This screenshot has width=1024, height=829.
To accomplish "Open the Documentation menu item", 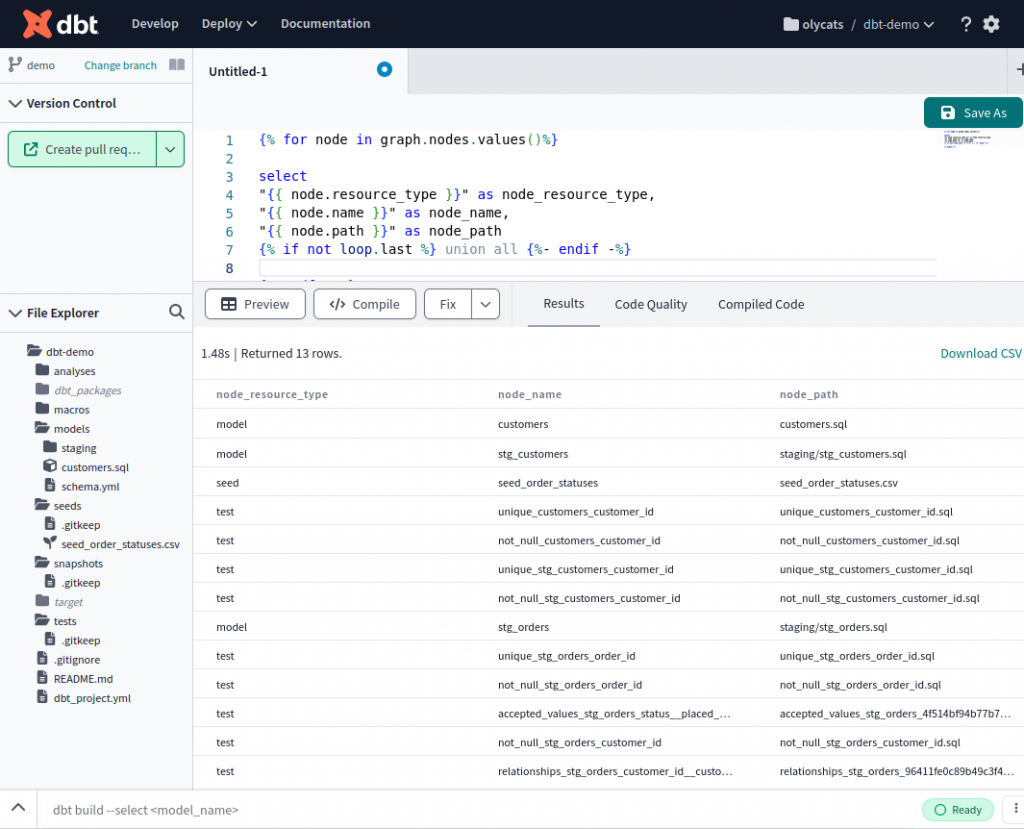I will [325, 24].
